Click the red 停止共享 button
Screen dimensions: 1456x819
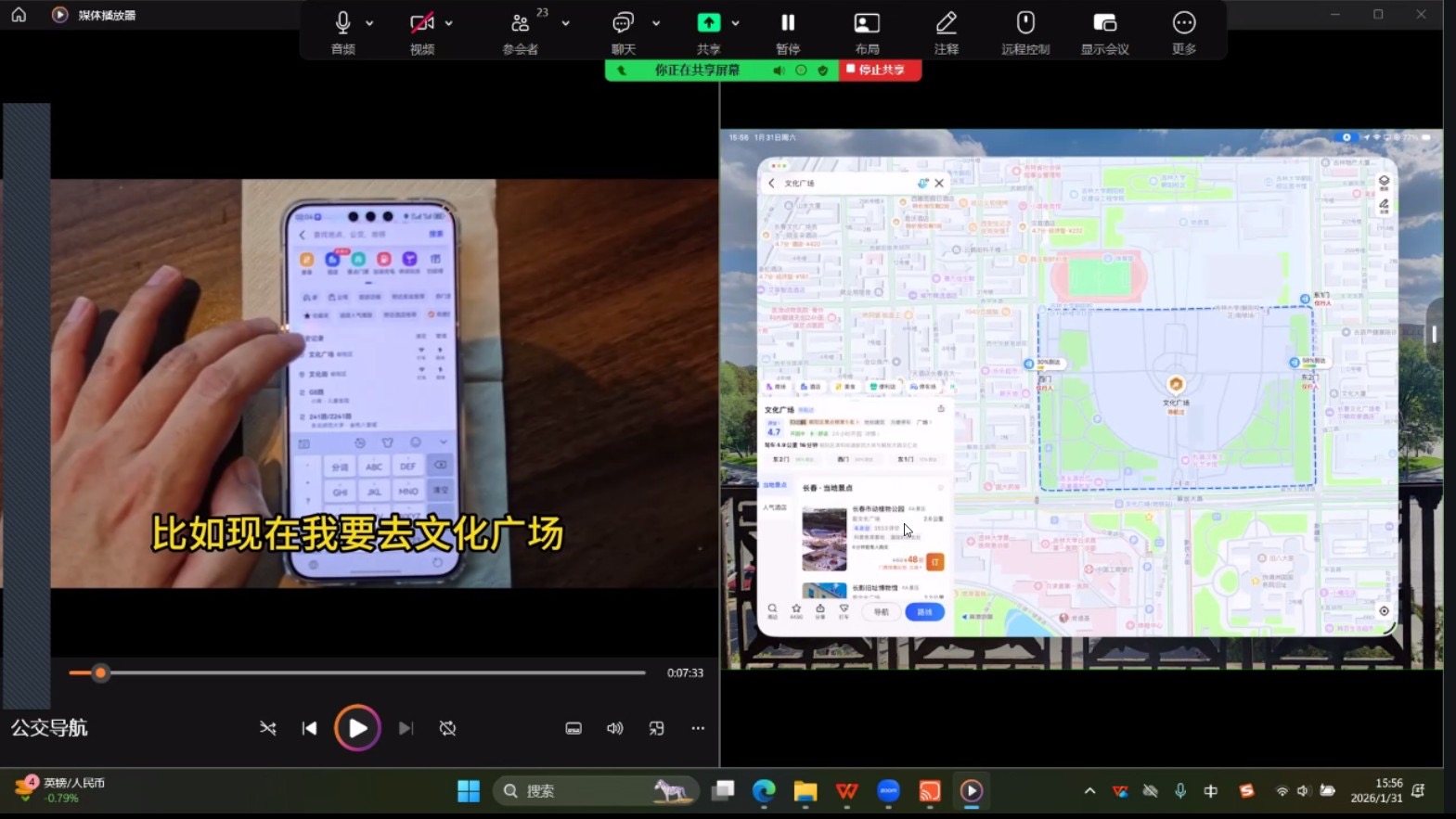(880, 70)
